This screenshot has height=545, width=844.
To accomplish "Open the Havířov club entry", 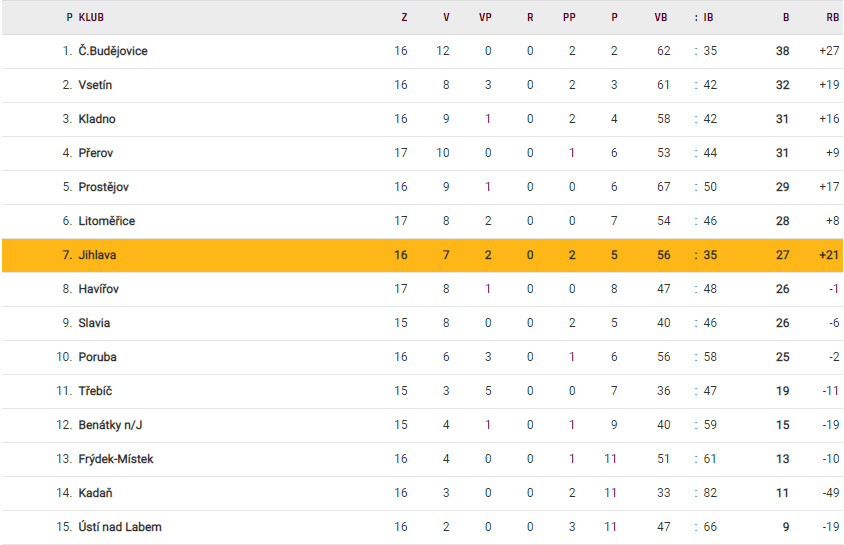I will [99, 289].
